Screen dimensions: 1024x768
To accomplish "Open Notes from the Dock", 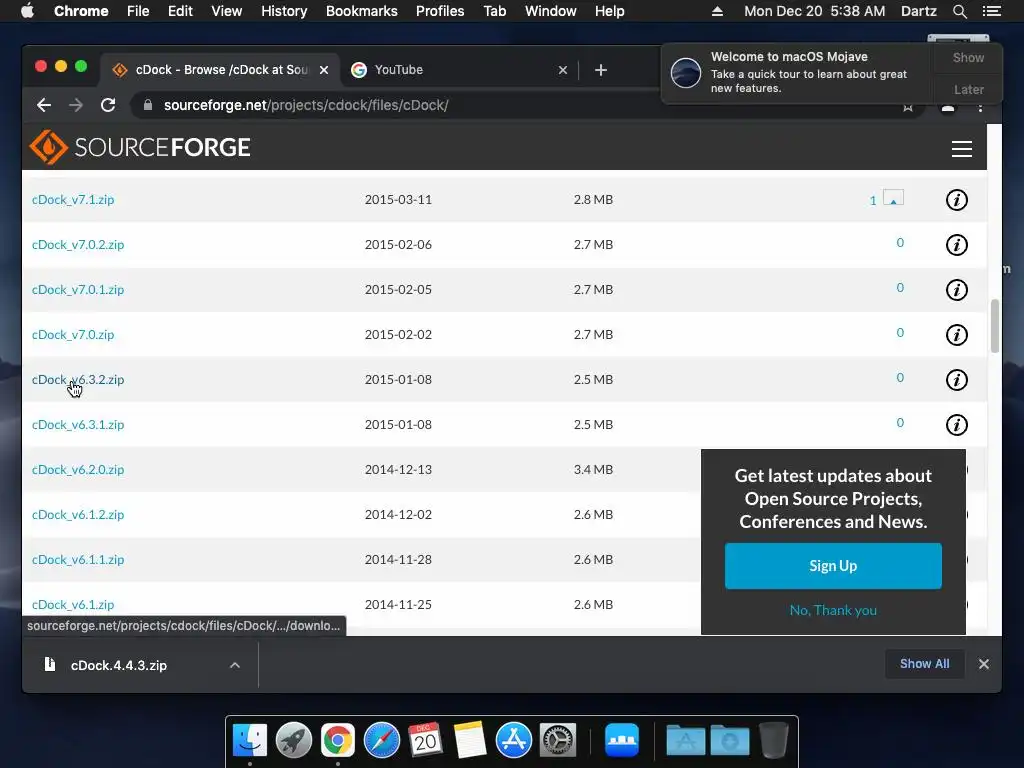I will click(470, 740).
